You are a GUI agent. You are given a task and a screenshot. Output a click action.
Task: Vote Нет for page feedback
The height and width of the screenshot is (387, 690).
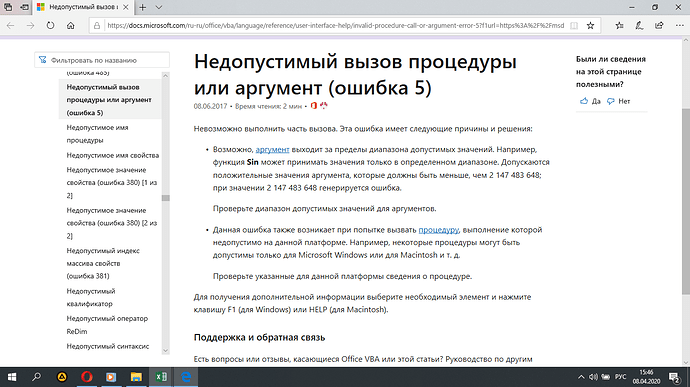pos(618,101)
